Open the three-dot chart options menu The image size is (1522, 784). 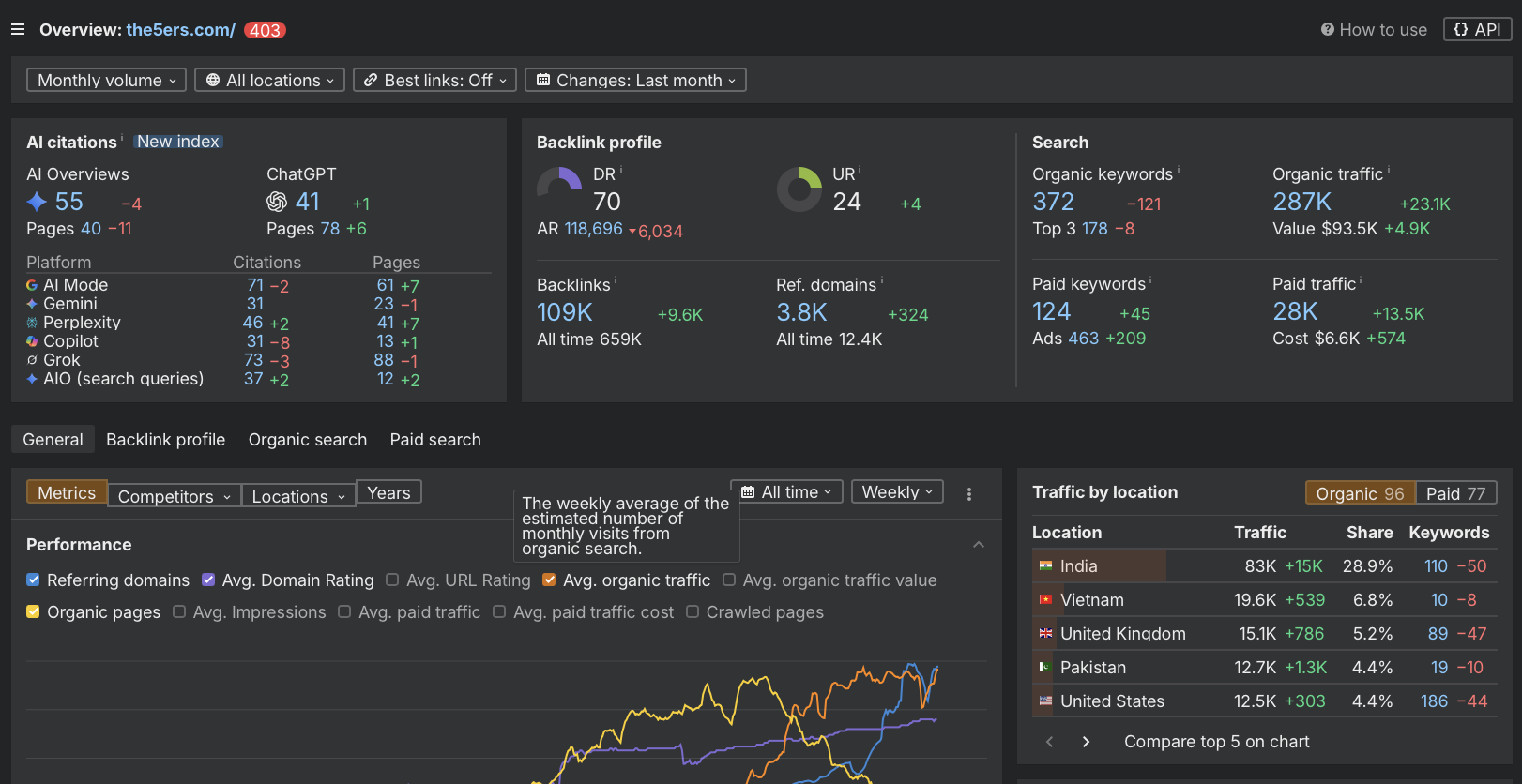point(969,494)
